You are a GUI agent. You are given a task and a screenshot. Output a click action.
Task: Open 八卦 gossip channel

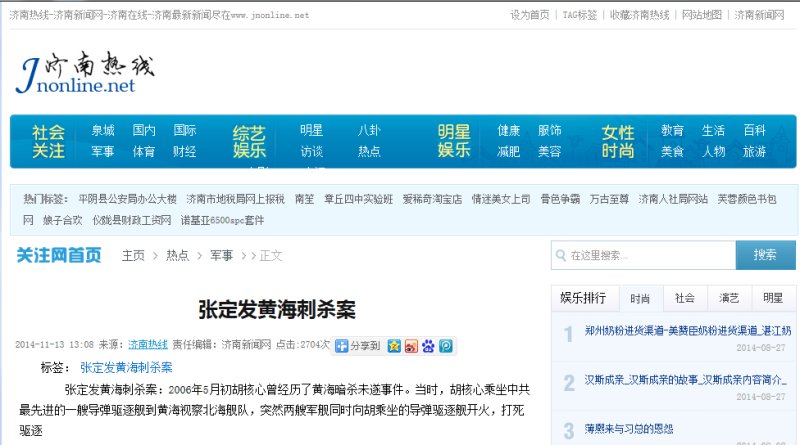click(x=369, y=131)
